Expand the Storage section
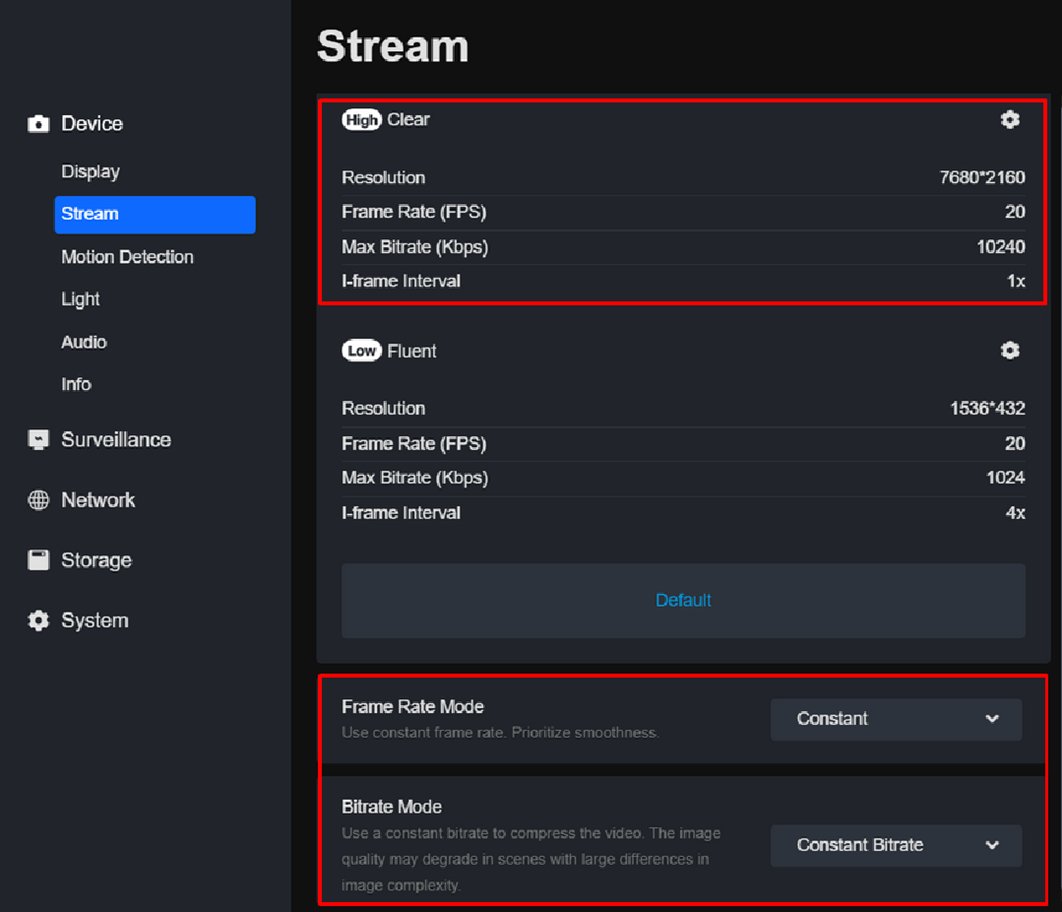Screen dimensions: 1062x912 pos(96,560)
